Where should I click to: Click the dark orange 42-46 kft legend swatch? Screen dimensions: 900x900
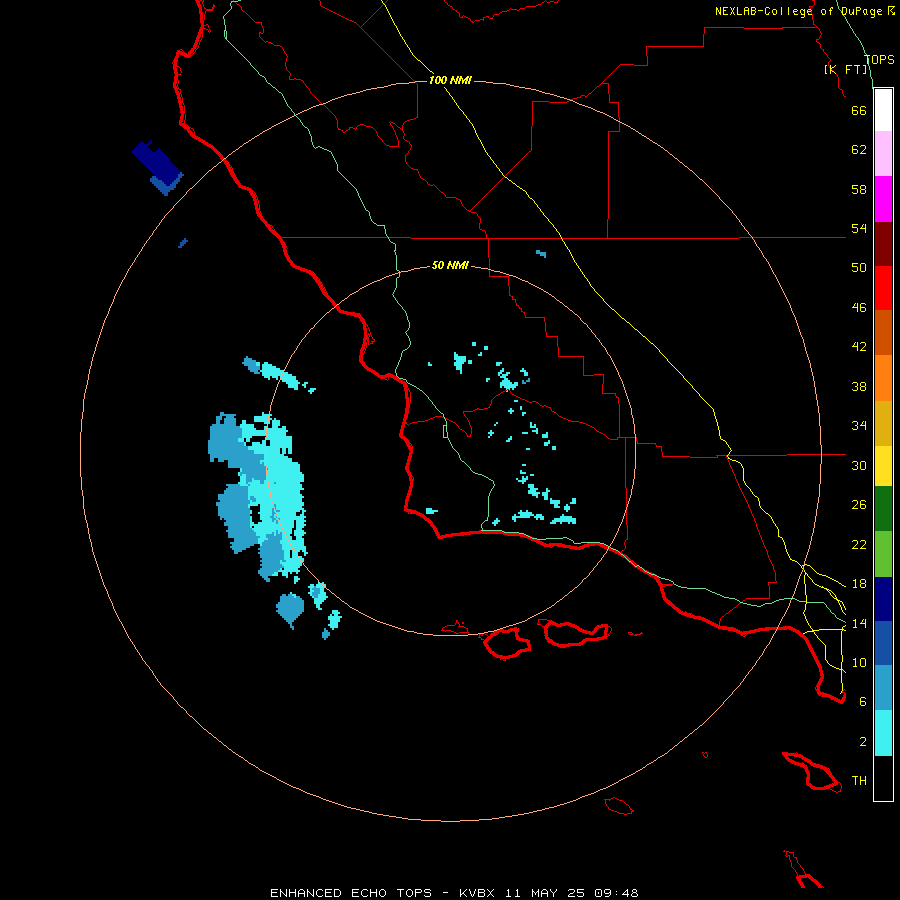(x=883, y=333)
